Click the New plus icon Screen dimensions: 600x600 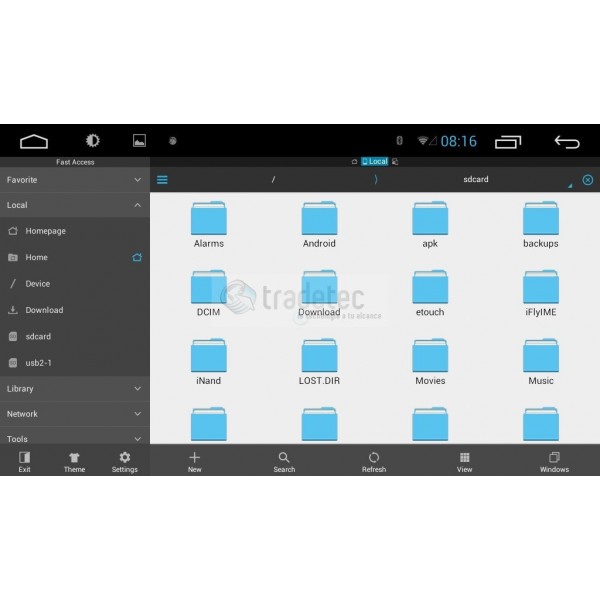coord(194,458)
